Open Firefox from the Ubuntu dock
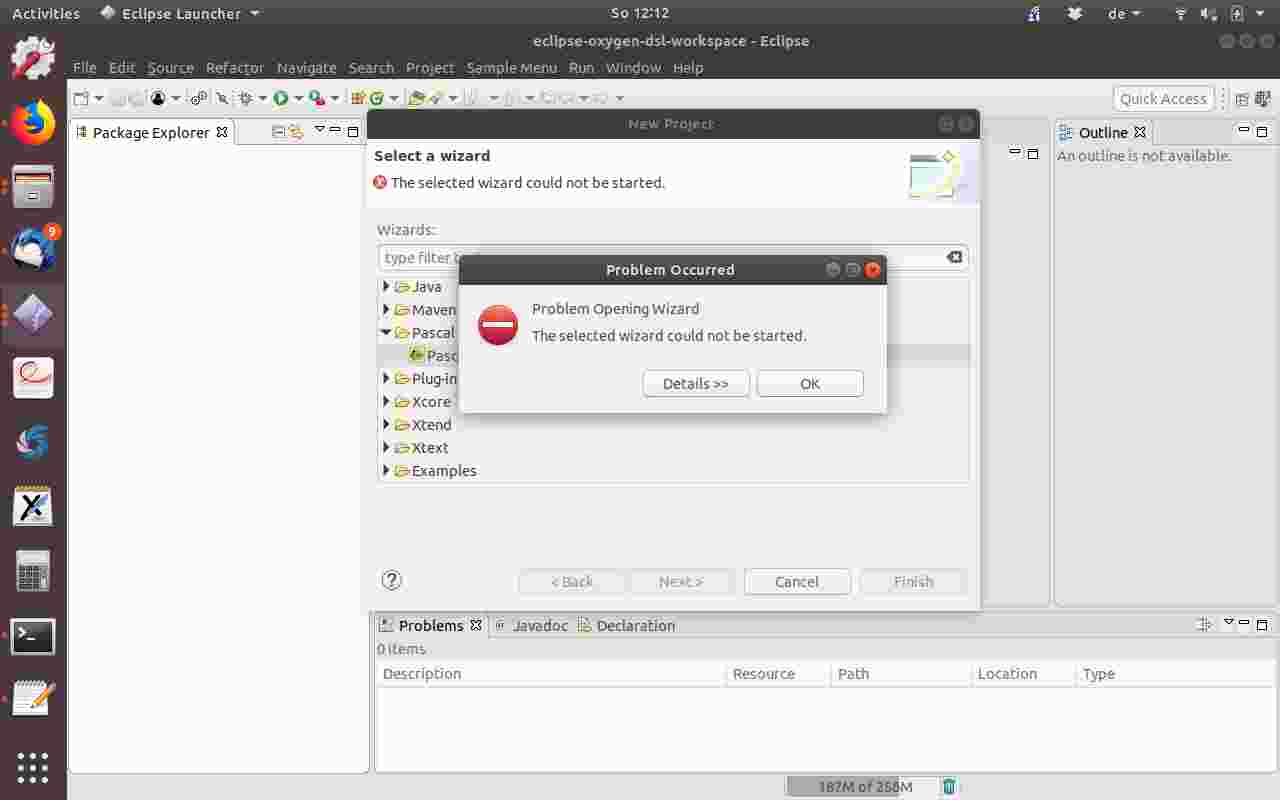 tap(33, 122)
